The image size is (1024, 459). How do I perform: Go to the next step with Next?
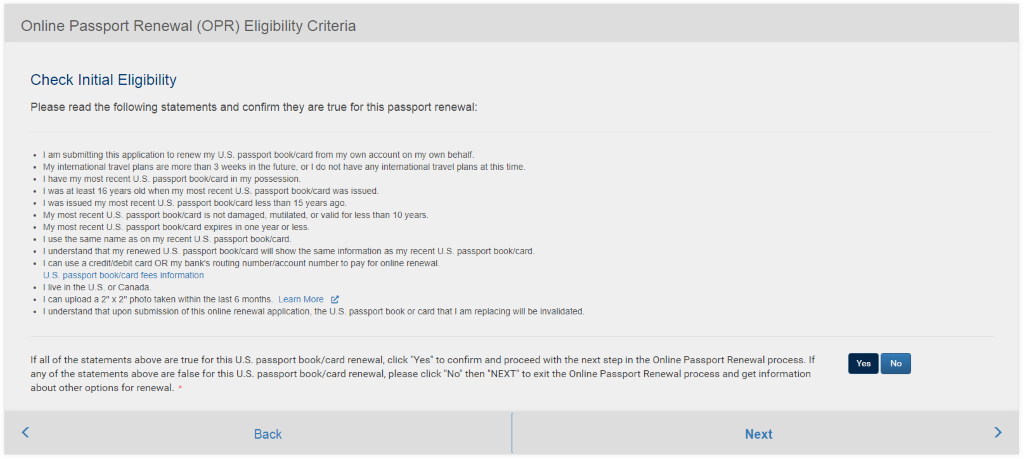(x=758, y=434)
